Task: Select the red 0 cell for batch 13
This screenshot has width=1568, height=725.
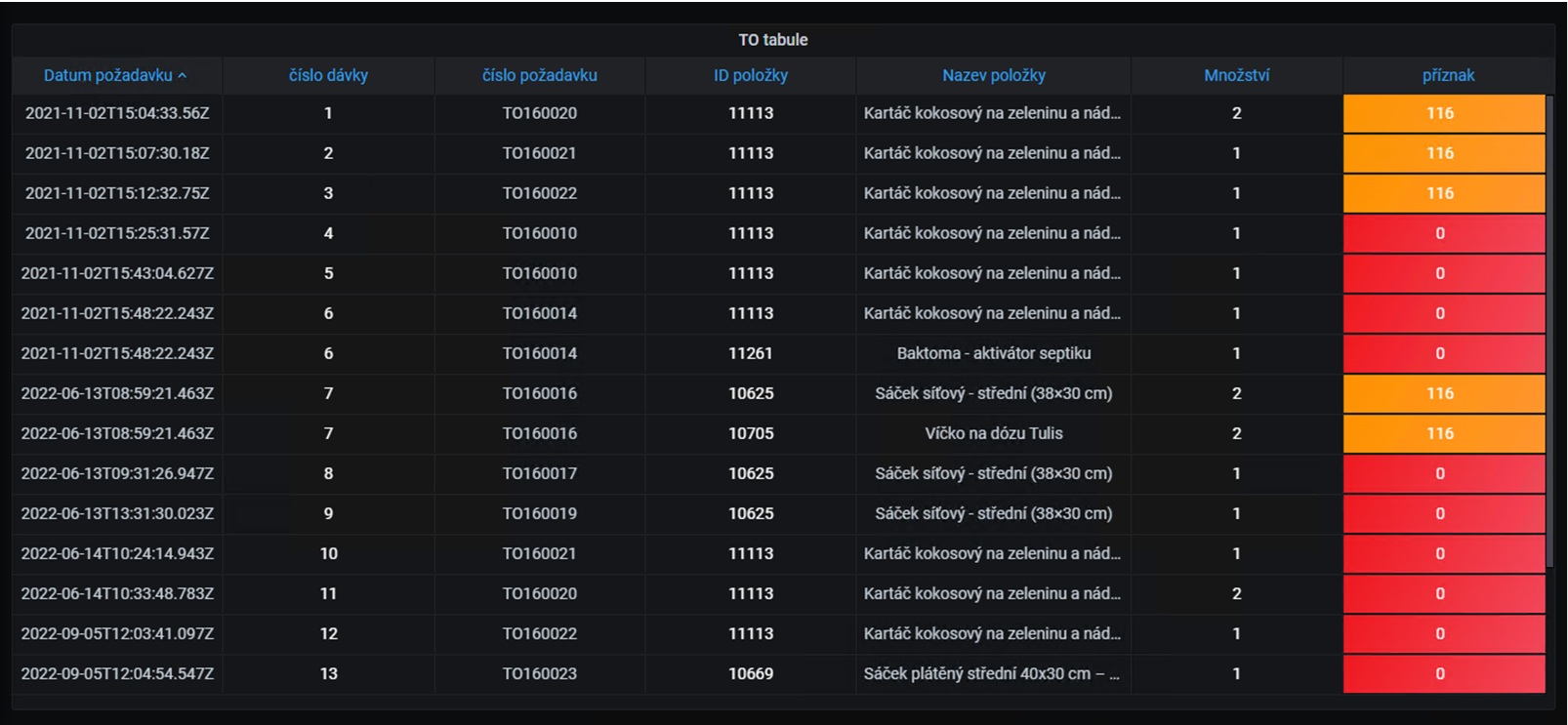Action: 1443,673
